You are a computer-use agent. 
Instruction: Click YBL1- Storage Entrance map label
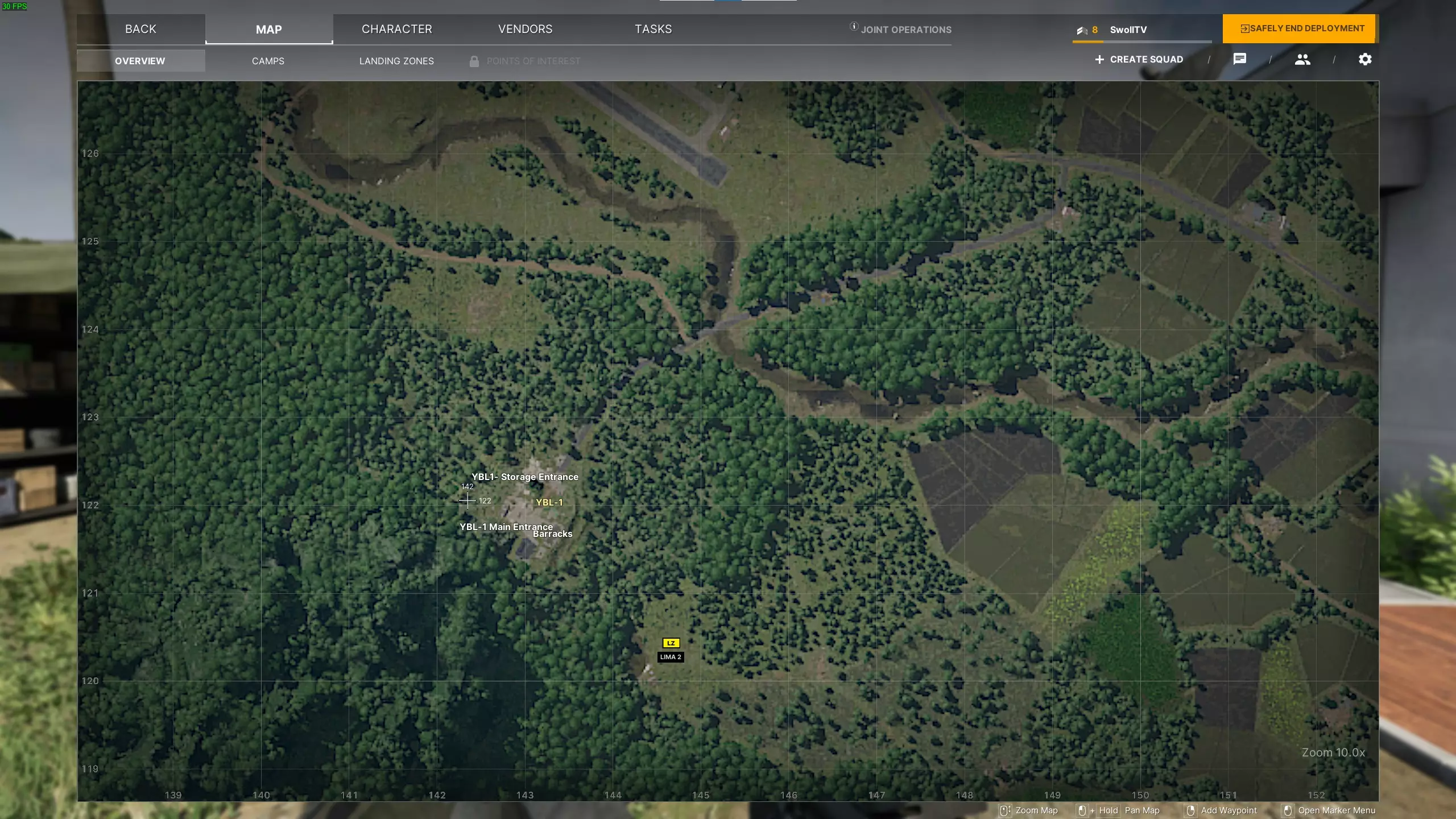pyautogui.click(x=524, y=477)
